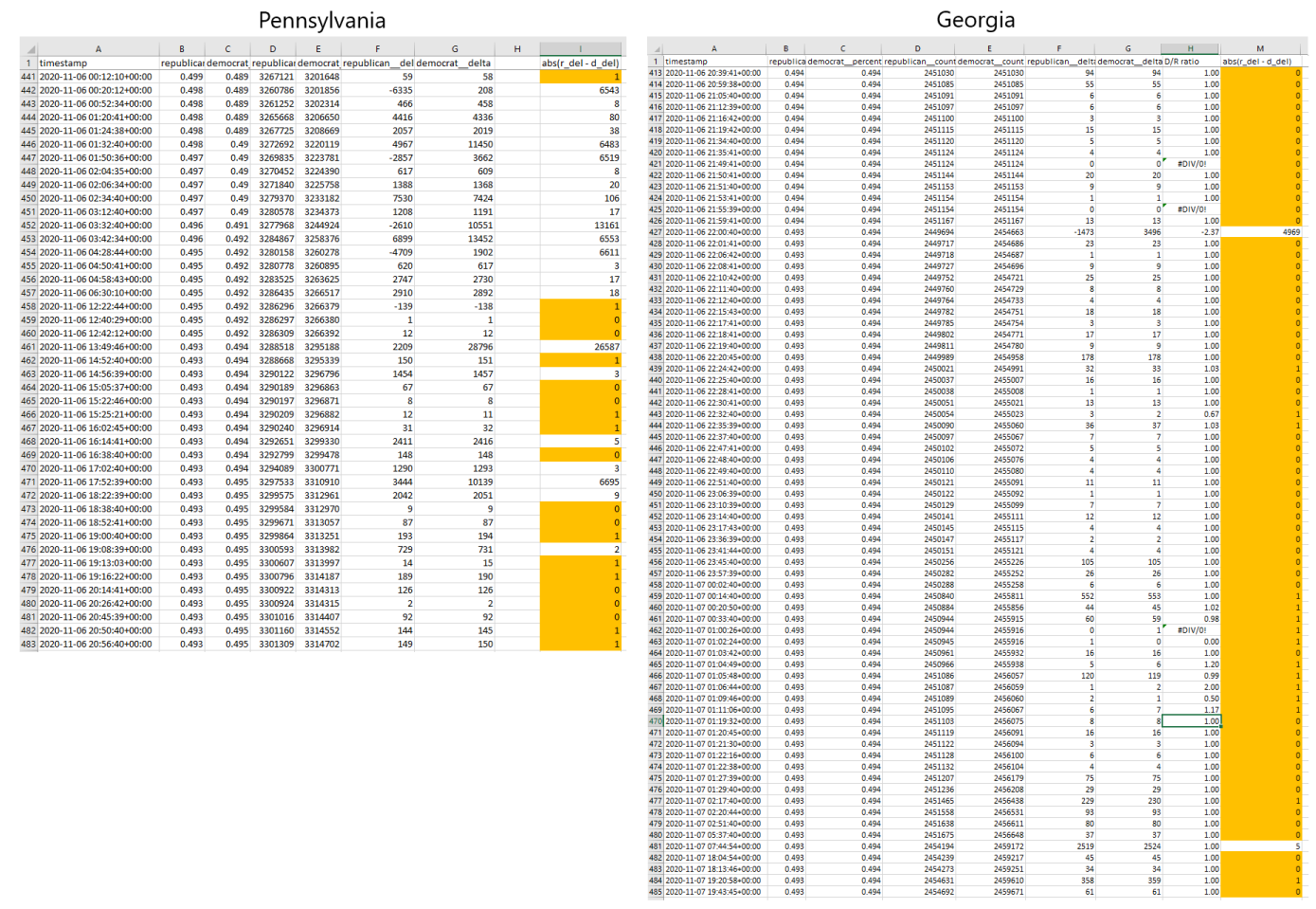This screenshot has width=1316, height=909.
Task: Click Pennsylvania header cell 'abs(r_del - d_del)'
Action: [x=581, y=64]
